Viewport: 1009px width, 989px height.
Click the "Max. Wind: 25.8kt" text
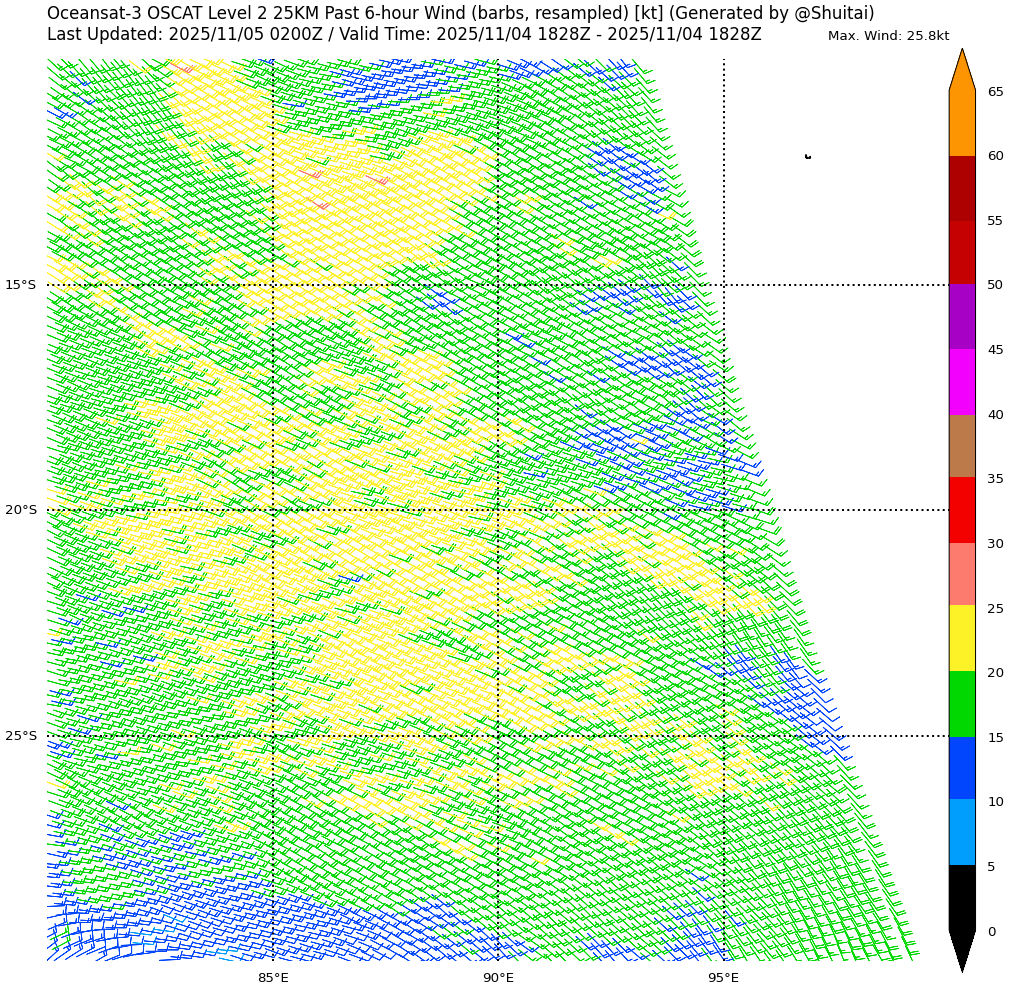click(x=888, y=36)
